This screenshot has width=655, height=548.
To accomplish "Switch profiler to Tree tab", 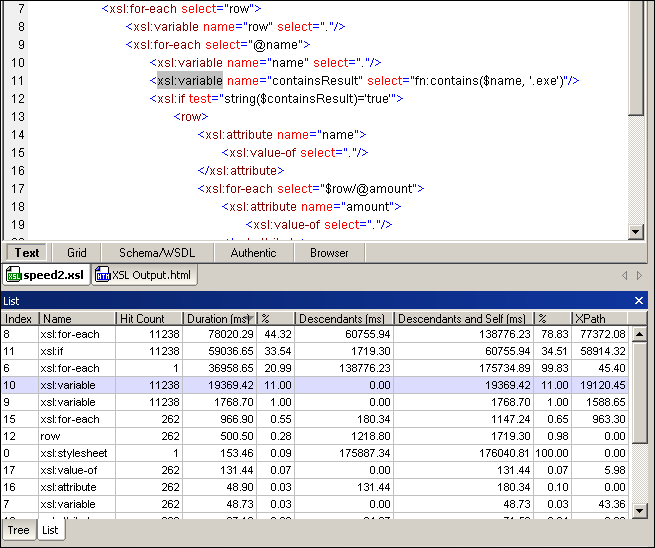I will pos(18,530).
